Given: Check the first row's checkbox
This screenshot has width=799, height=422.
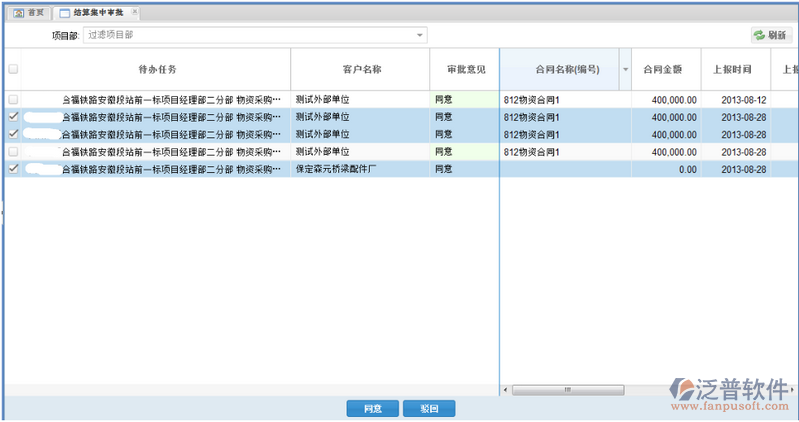Looking at the screenshot, I should pyautogui.click(x=13, y=100).
